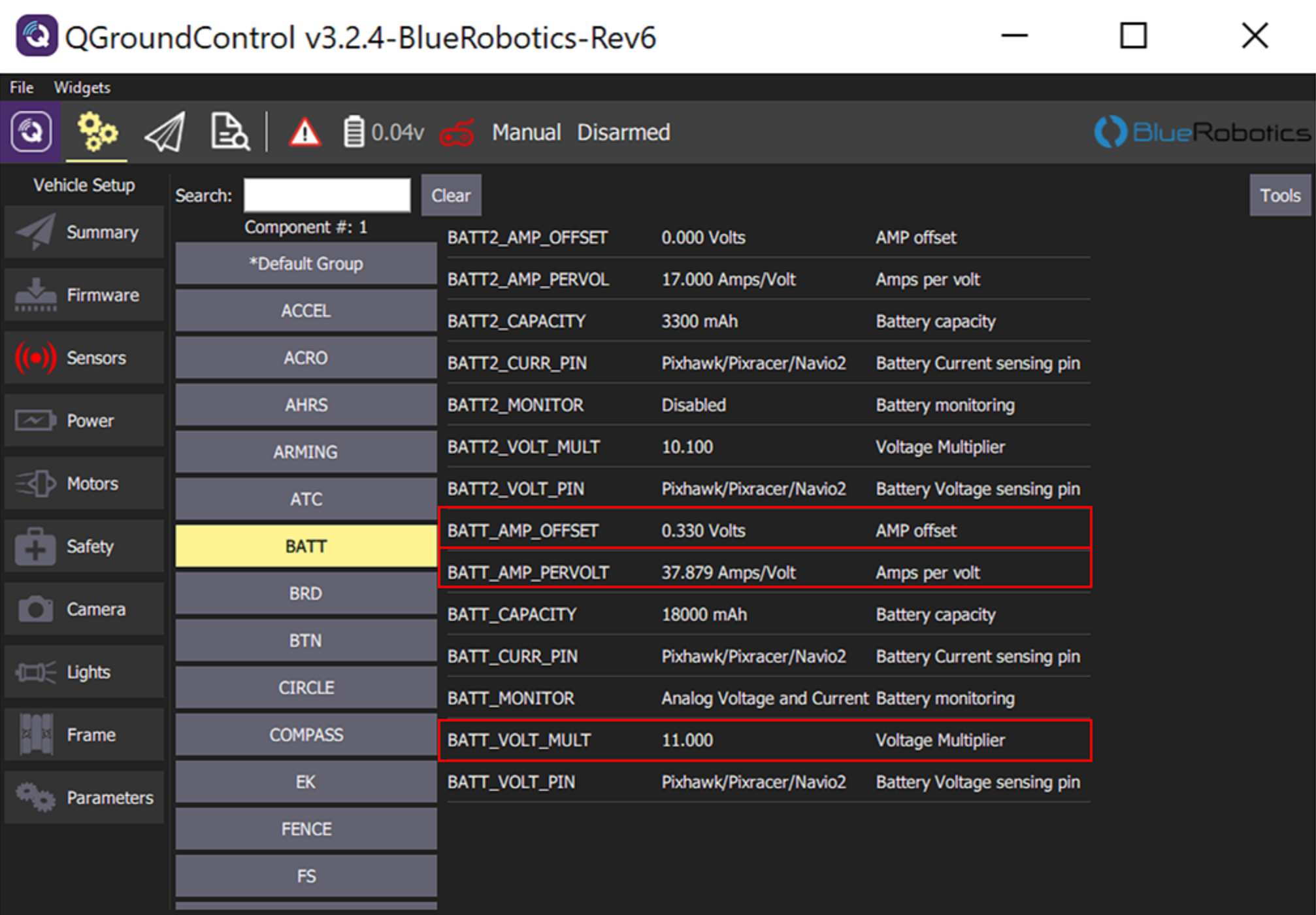The image size is (1316, 915).
Task: Select the FS parameter group
Action: click(306, 876)
